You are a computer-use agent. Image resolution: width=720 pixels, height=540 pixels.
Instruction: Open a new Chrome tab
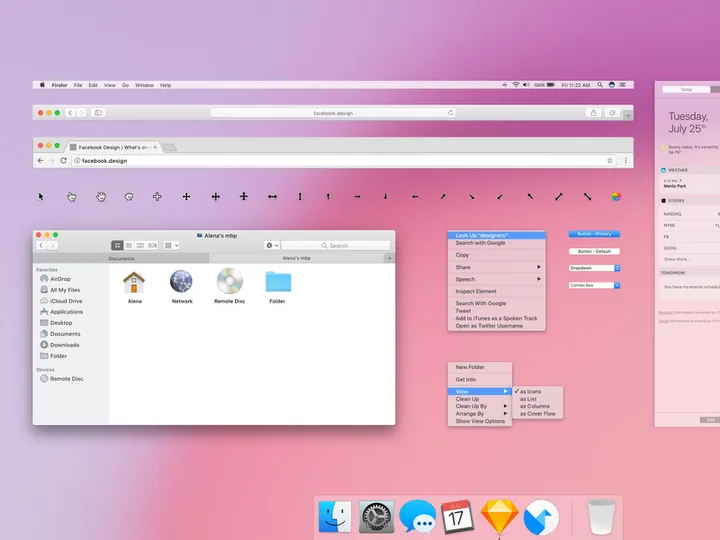point(170,147)
